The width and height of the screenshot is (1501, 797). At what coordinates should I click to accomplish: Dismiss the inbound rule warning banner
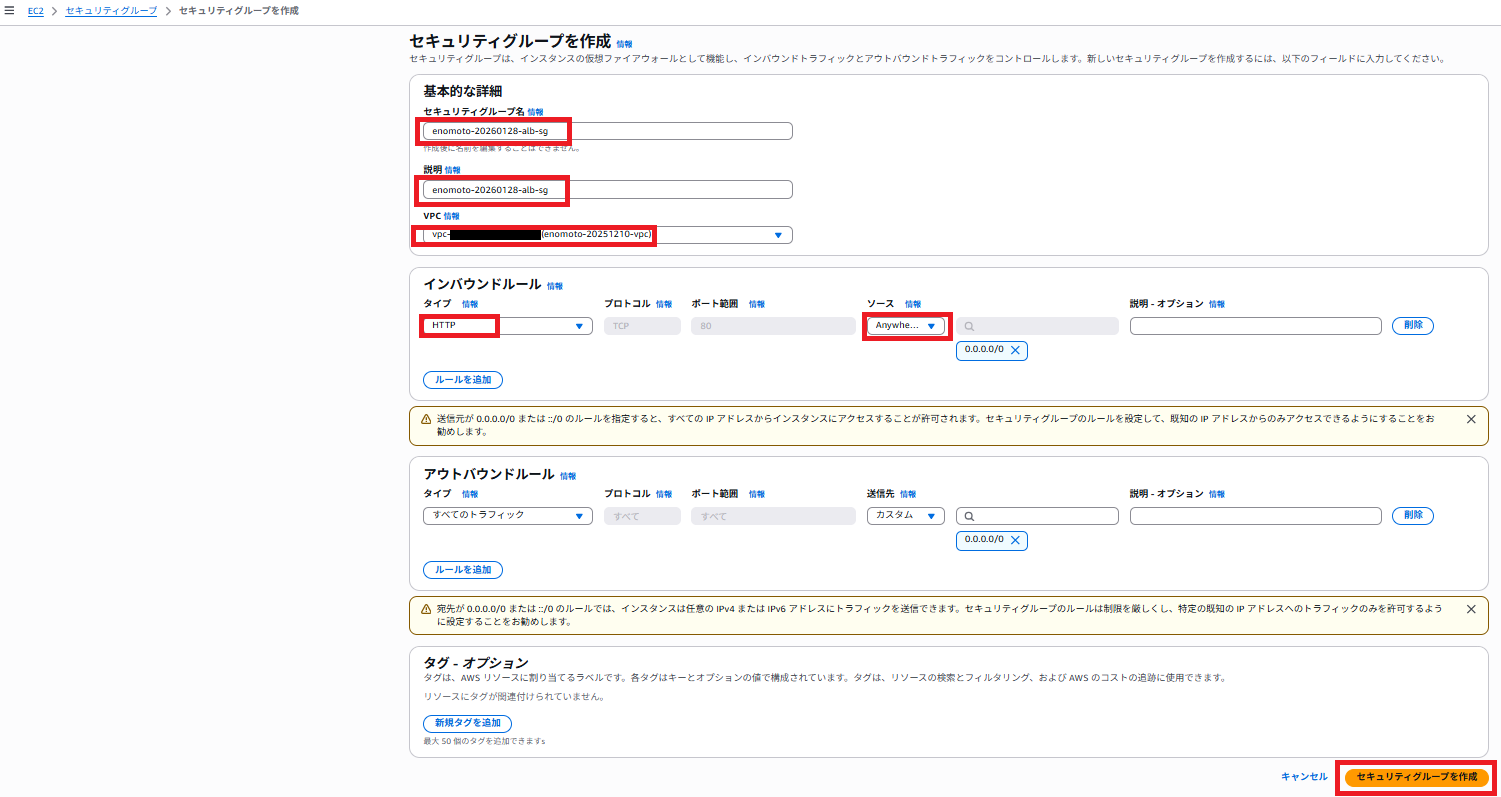point(1470,419)
